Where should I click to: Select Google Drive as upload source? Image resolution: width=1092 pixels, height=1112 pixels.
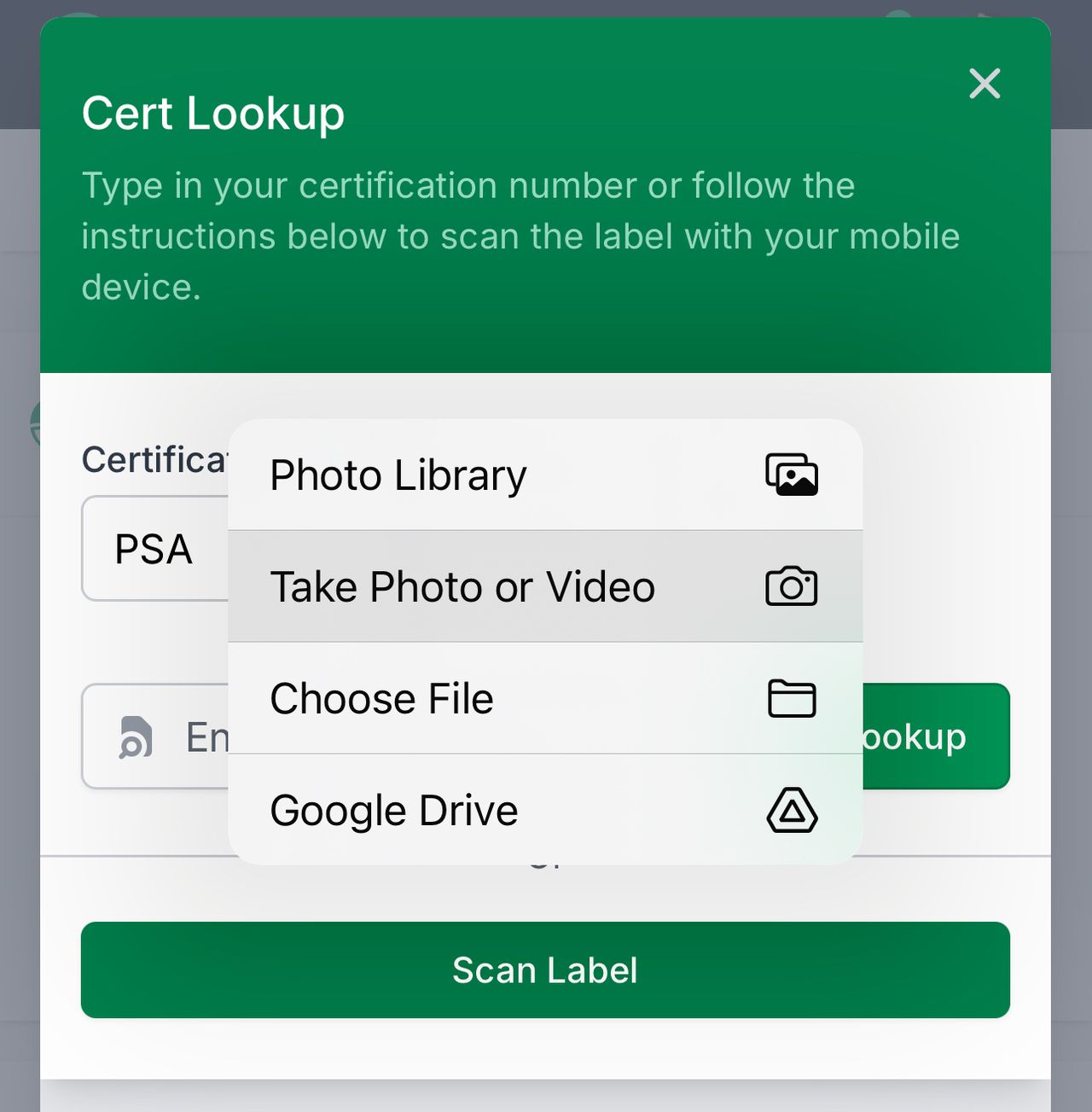click(394, 811)
